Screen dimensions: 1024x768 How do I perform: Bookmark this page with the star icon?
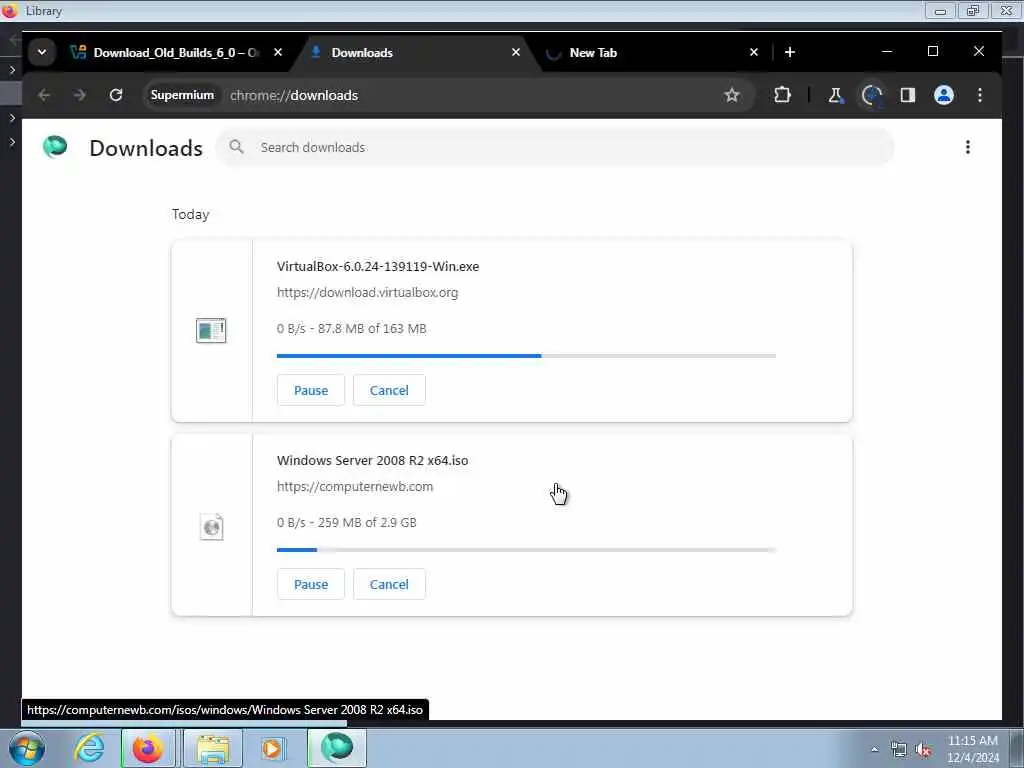point(731,95)
